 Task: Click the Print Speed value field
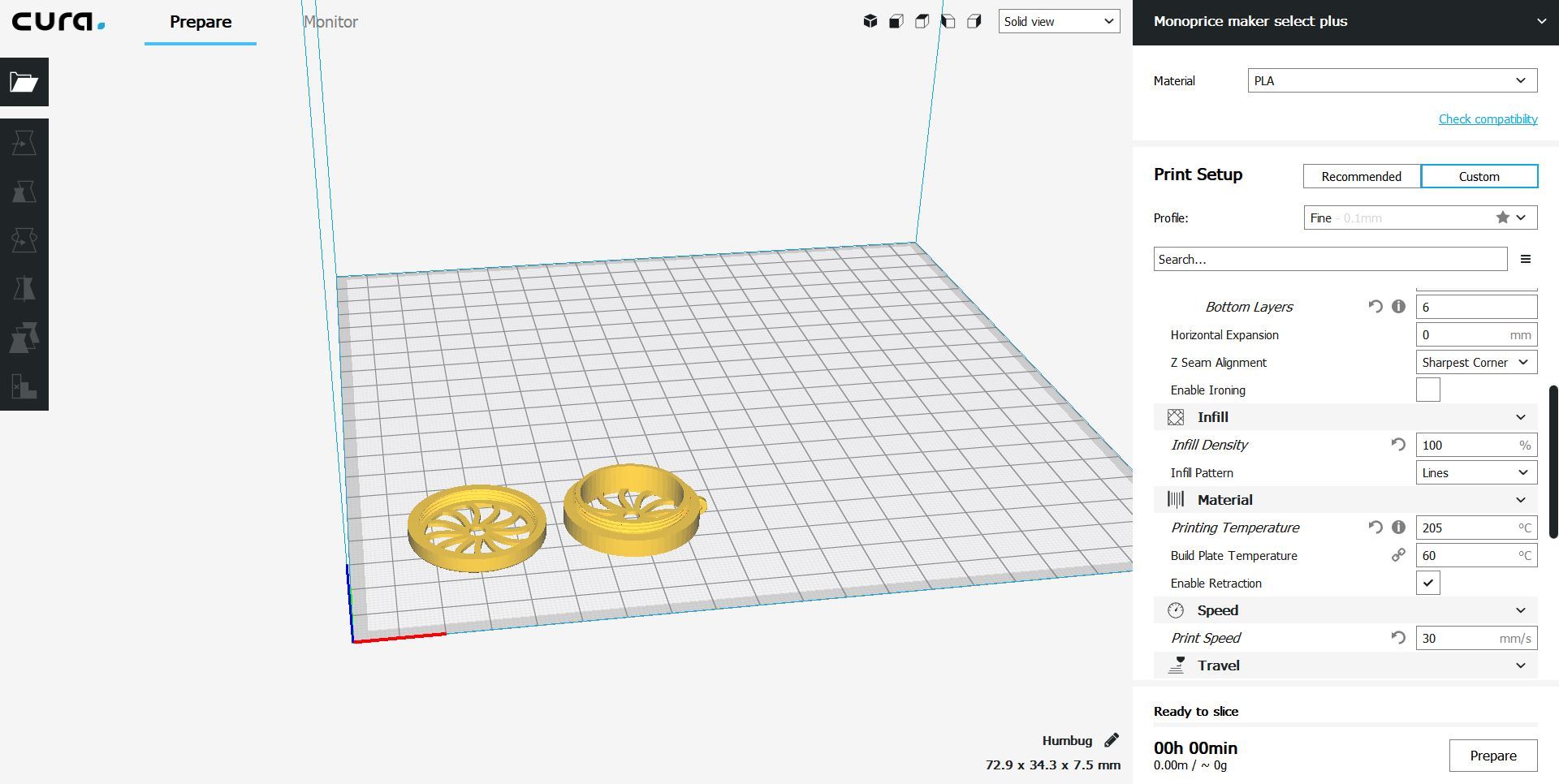(x=1476, y=638)
